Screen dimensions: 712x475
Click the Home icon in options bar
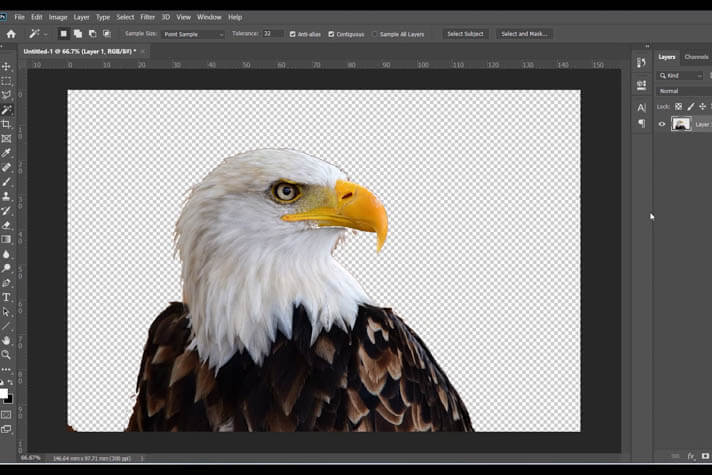[11, 34]
